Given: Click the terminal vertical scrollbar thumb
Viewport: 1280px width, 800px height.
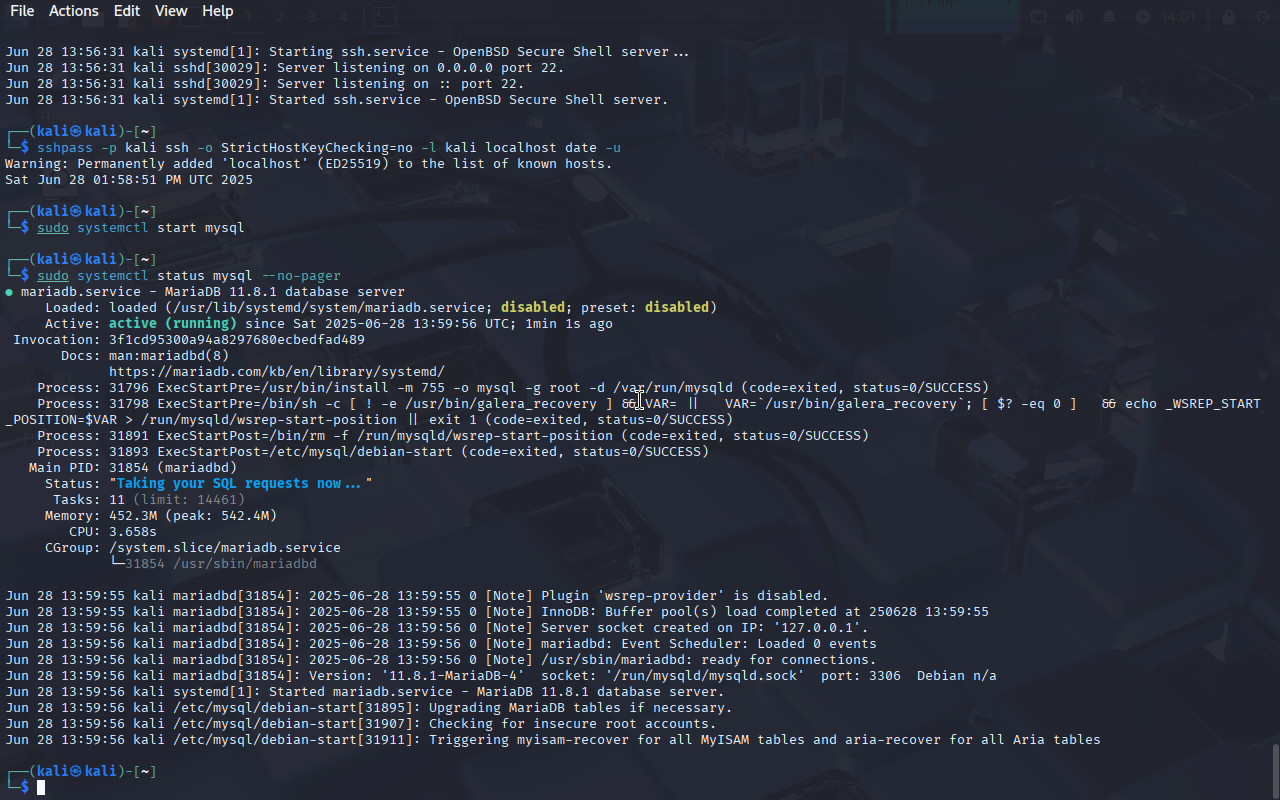Looking at the screenshot, I should coord(1275,770).
